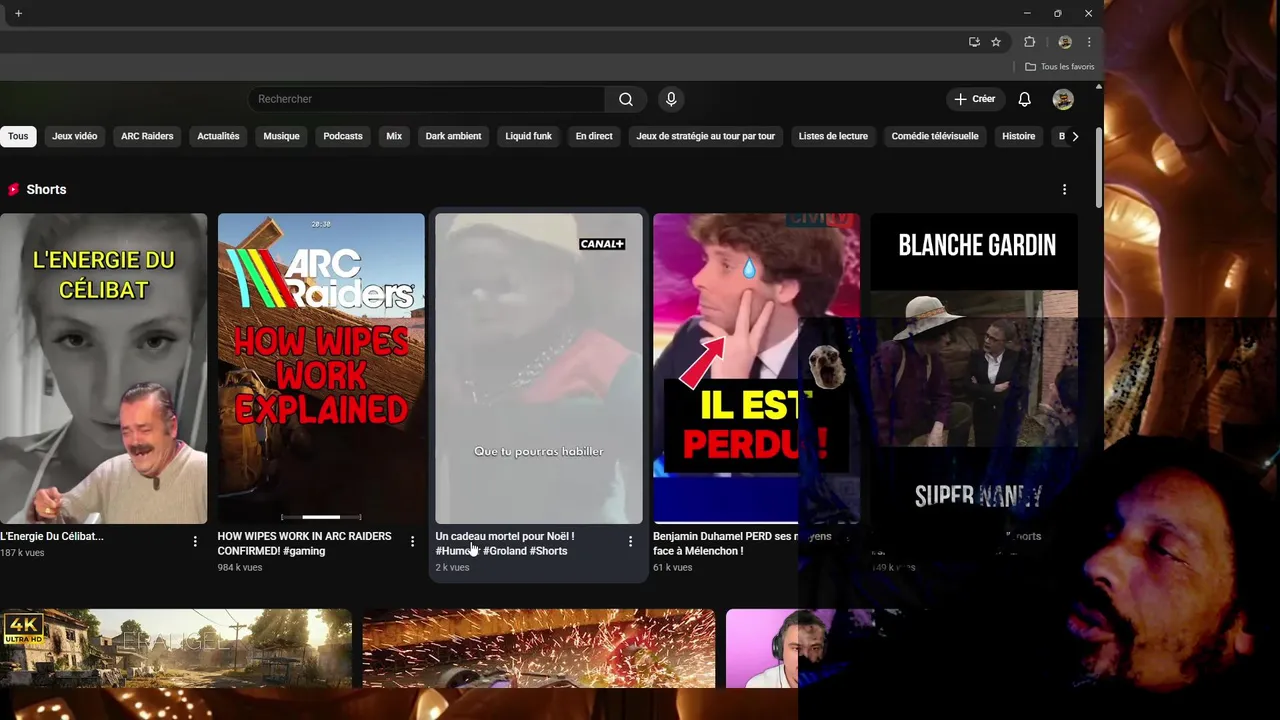Screen dimensions: 1280x720
Task: Open the Blanche Gardin short thumbnail
Action: point(974,368)
